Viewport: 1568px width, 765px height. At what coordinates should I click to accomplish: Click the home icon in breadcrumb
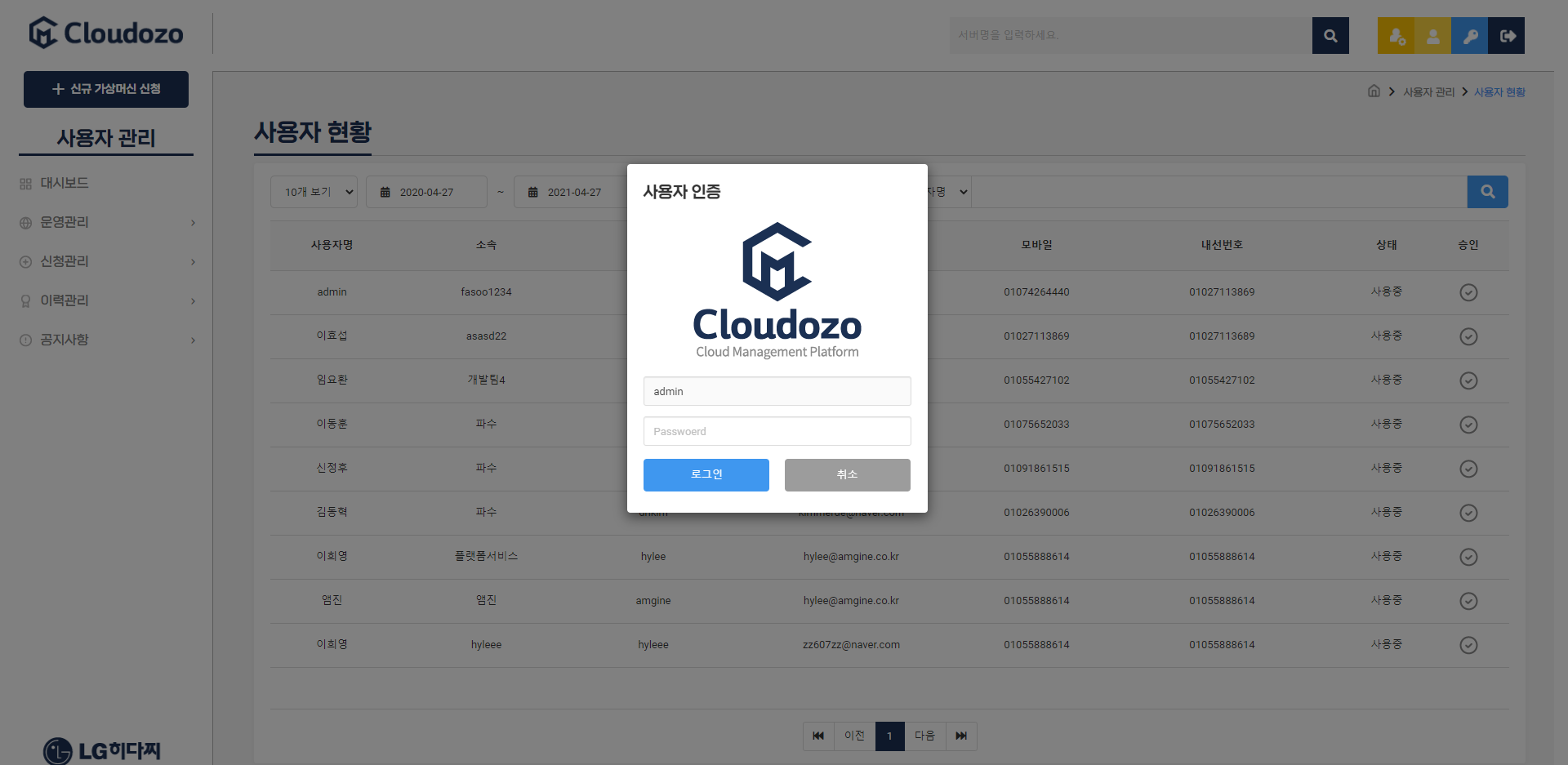[x=1374, y=91]
